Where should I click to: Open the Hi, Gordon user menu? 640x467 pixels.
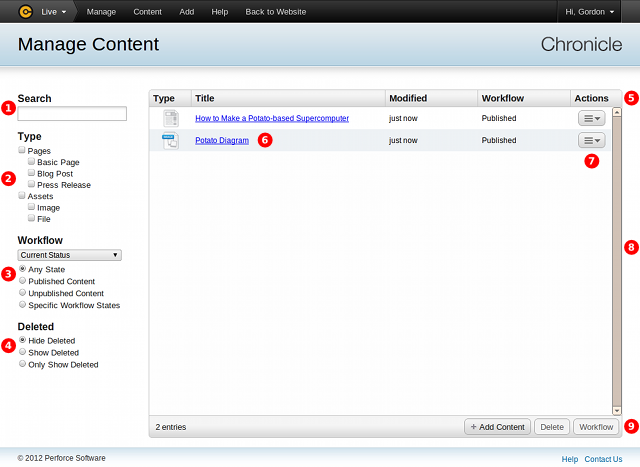tap(597, 12)
